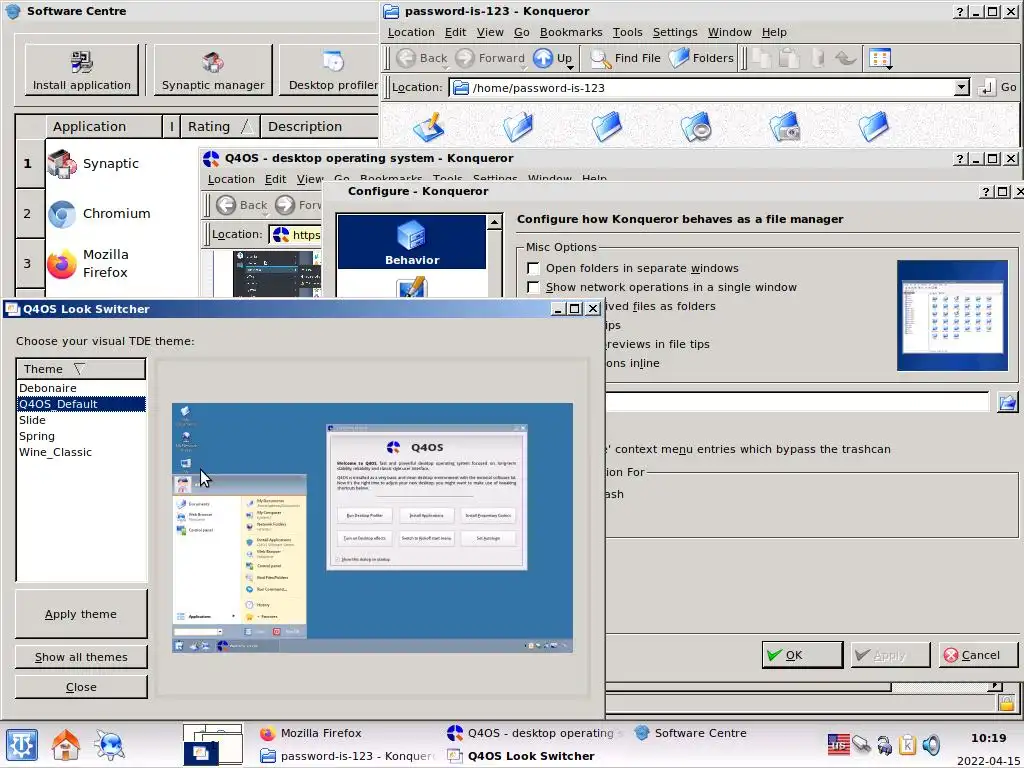Open the Desktop folder icon with pencil

coord(429,127)
